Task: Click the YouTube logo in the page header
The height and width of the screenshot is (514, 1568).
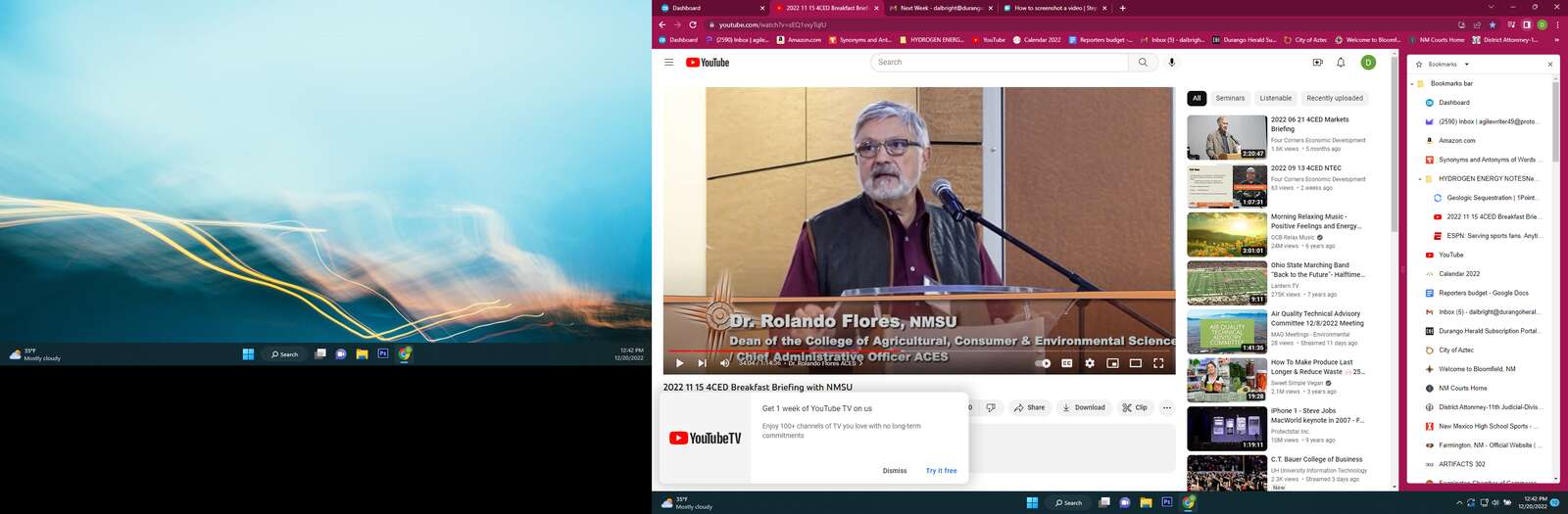Action: point(708,63)
